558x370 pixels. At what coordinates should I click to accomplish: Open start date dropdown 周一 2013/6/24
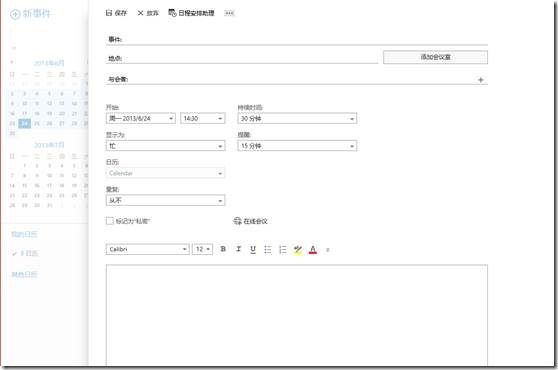[141, 118]
